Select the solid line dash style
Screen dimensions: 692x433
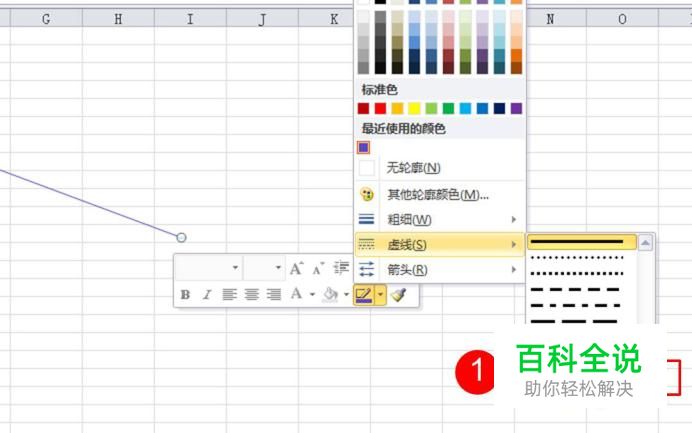[582, 242]
